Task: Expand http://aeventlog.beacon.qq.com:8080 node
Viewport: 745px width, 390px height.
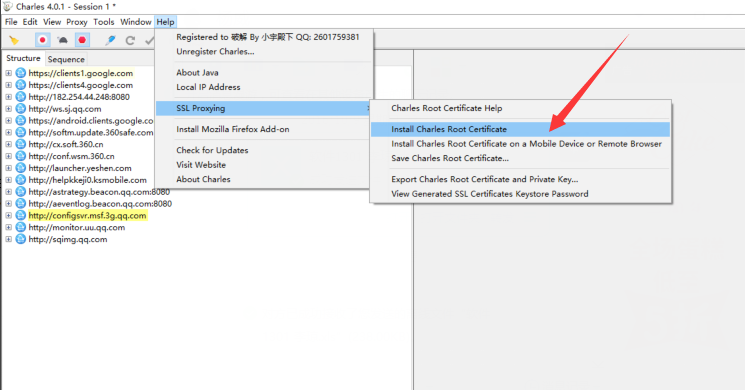Action: click(x=9, y=204)
